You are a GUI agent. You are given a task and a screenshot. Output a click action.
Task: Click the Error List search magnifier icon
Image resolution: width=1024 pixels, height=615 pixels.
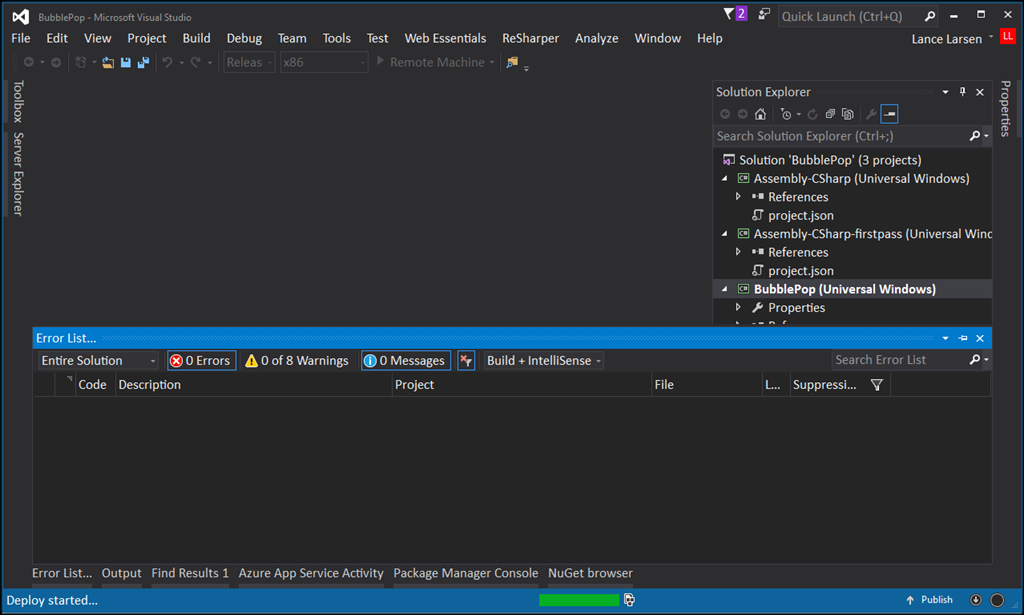coord(975,360)
